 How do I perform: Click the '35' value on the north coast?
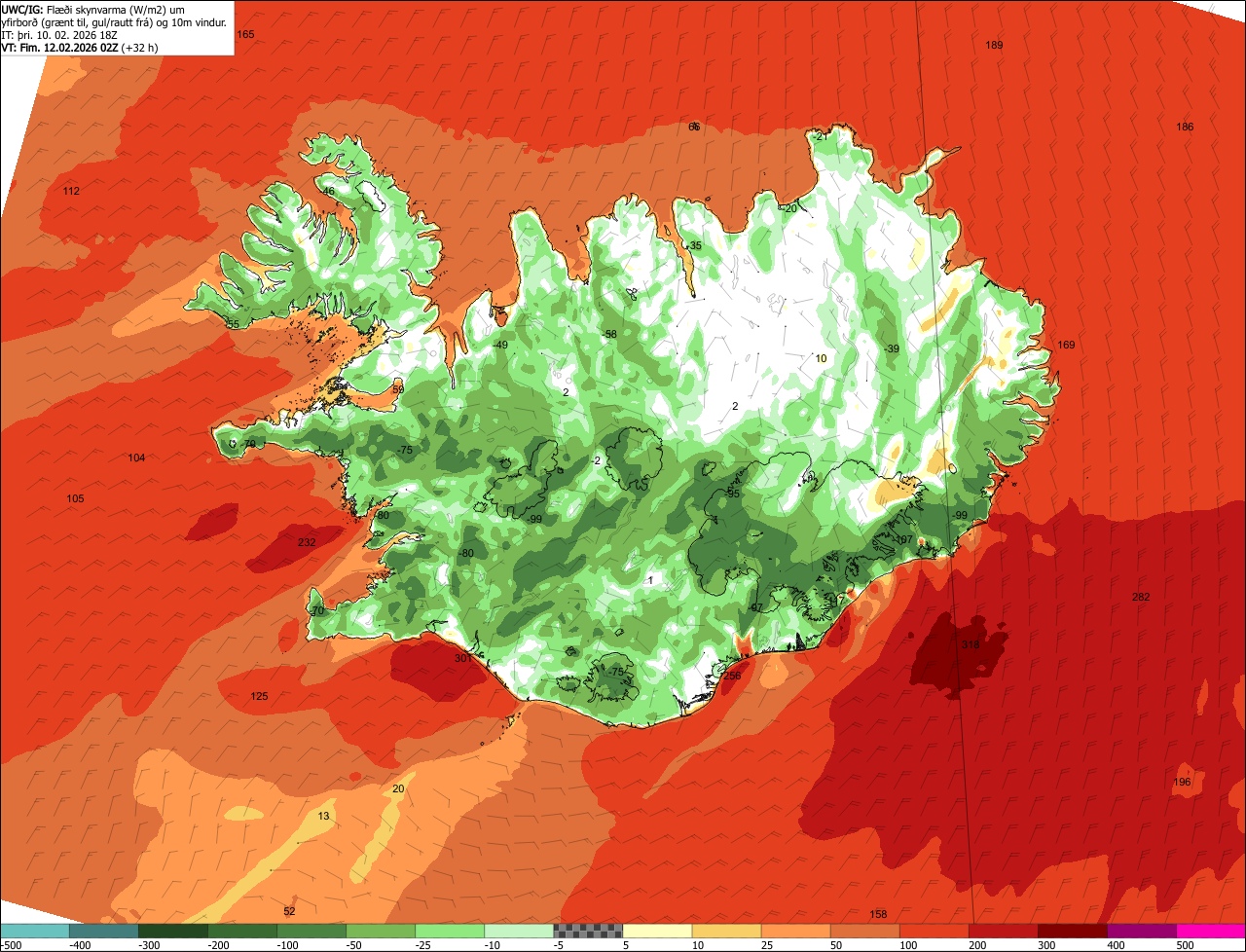tap(695, 246)
